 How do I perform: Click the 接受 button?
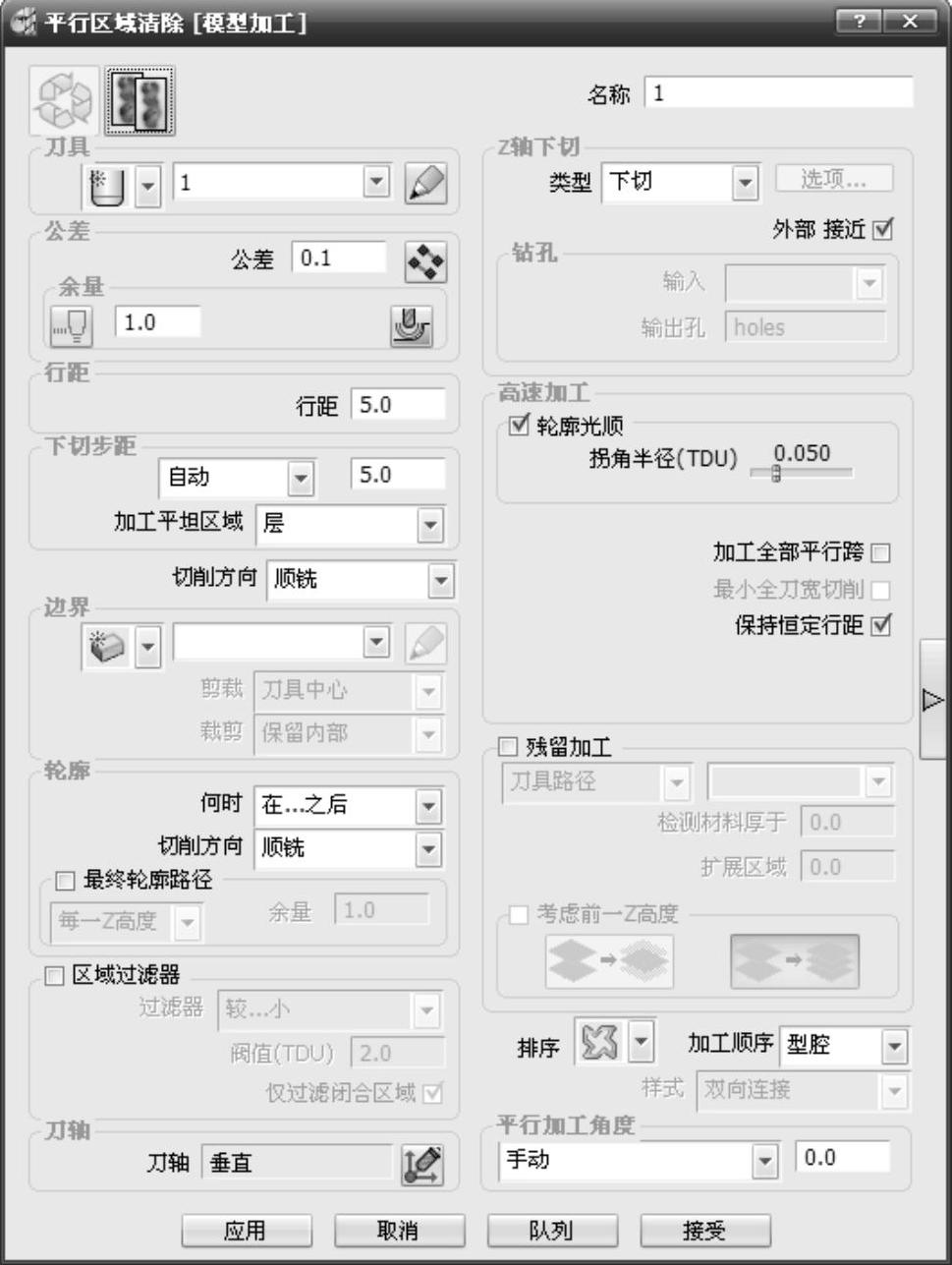click(705, 1231)
